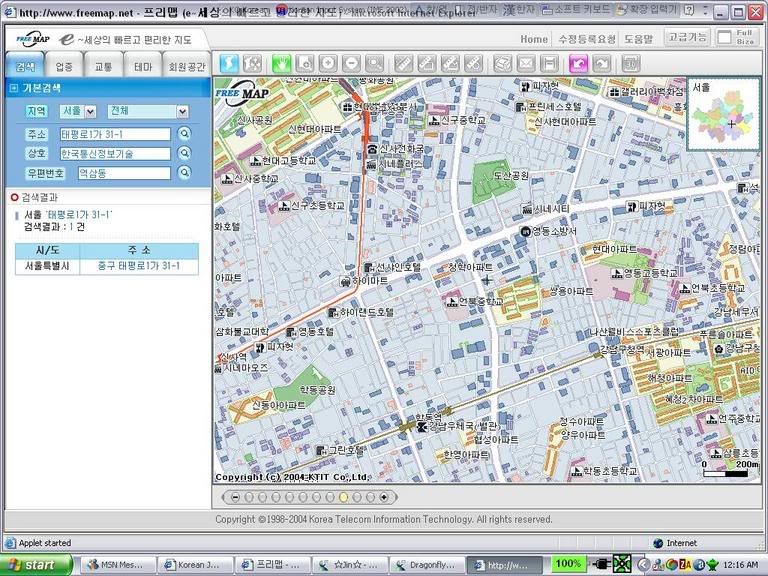The height and width of the screenshot is (576, 768).
Task: Print the map with printer icon
Action: 503,63
